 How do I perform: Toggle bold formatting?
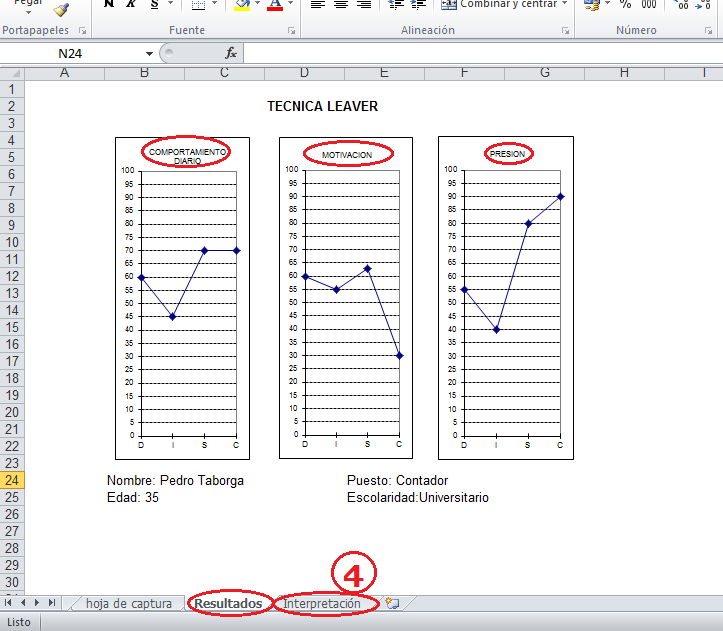pyautogui.click(x=108, y=5)
